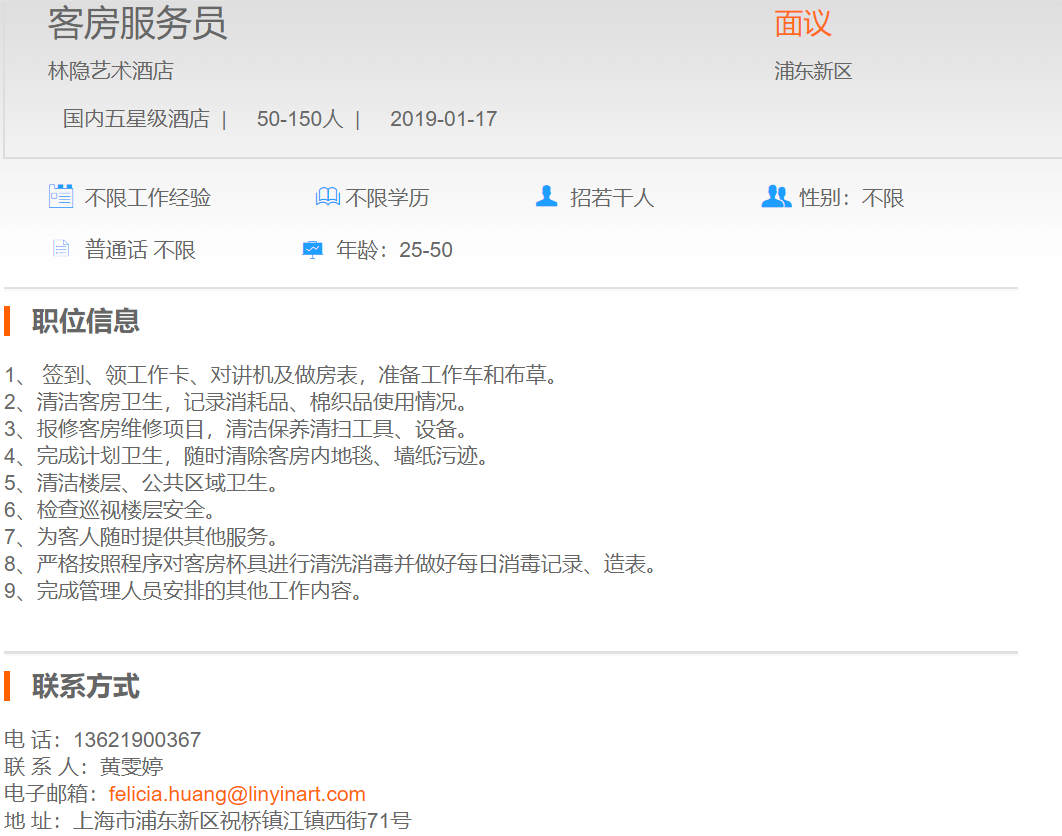Click the document icon beside 普通话
Image resolution: width=1062 pixels, height=836 pixels.
tap(61, 249)
